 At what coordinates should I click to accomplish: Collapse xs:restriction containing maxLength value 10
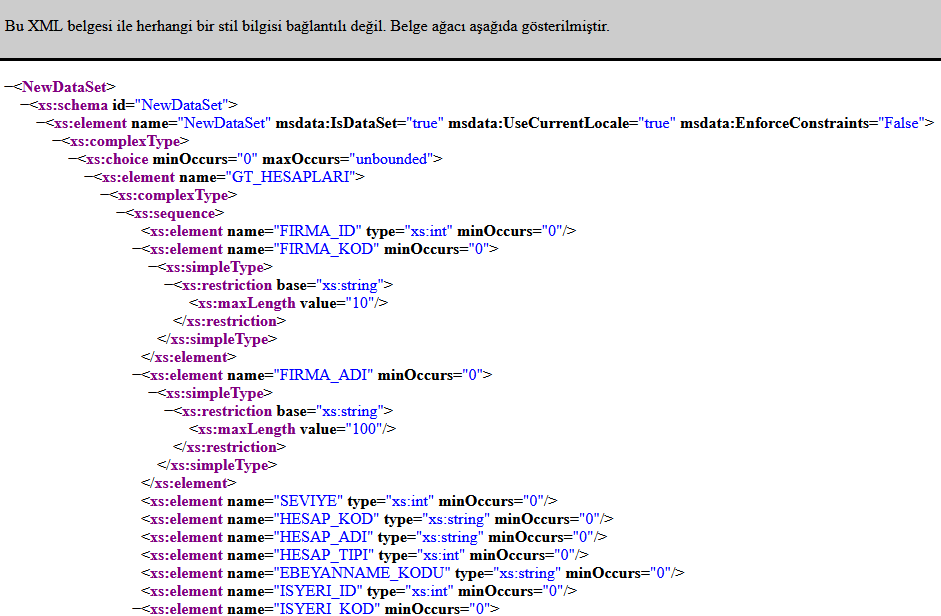point(169,285)
